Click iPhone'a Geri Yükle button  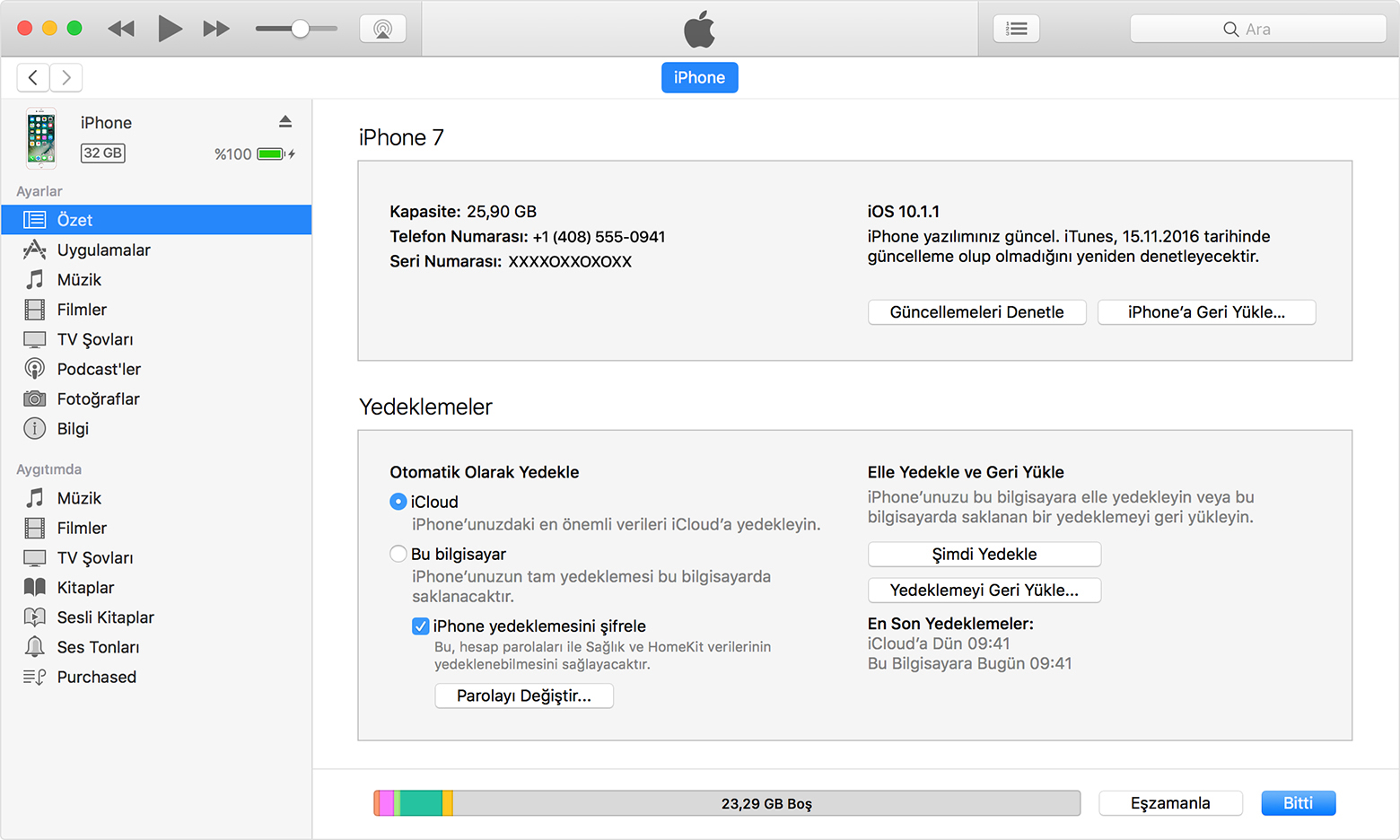pyautogui.click(x=1206, y=312)
